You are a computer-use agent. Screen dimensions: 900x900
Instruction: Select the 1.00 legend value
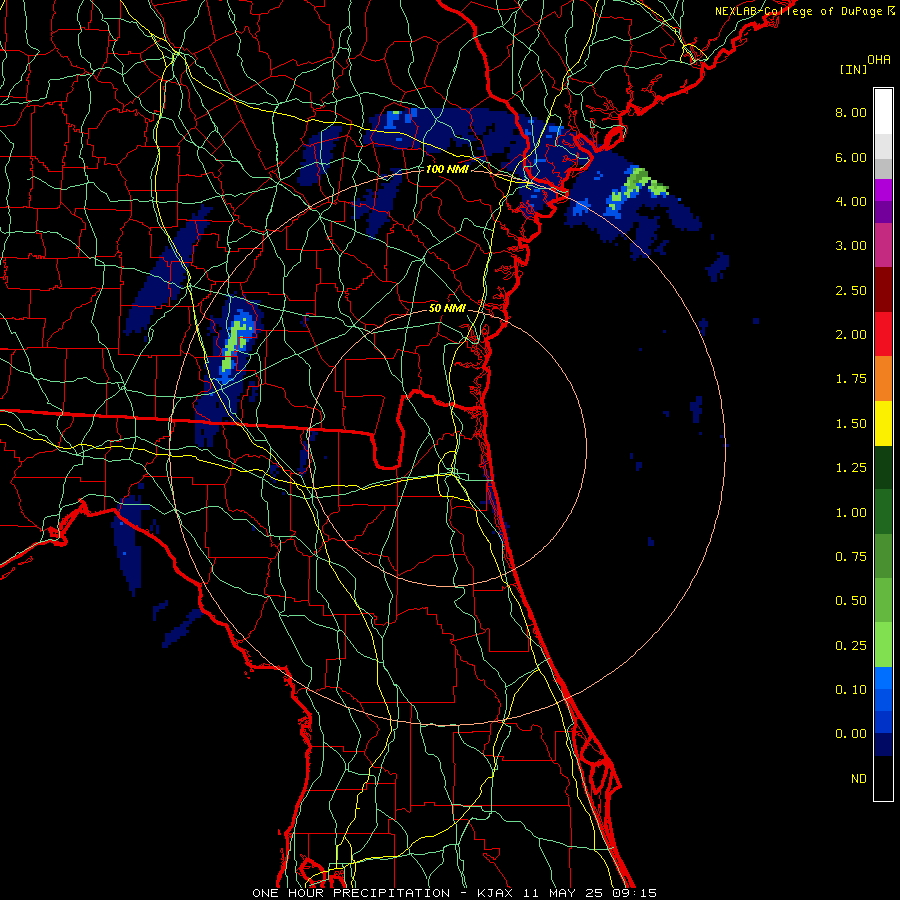tap(851, 513)
